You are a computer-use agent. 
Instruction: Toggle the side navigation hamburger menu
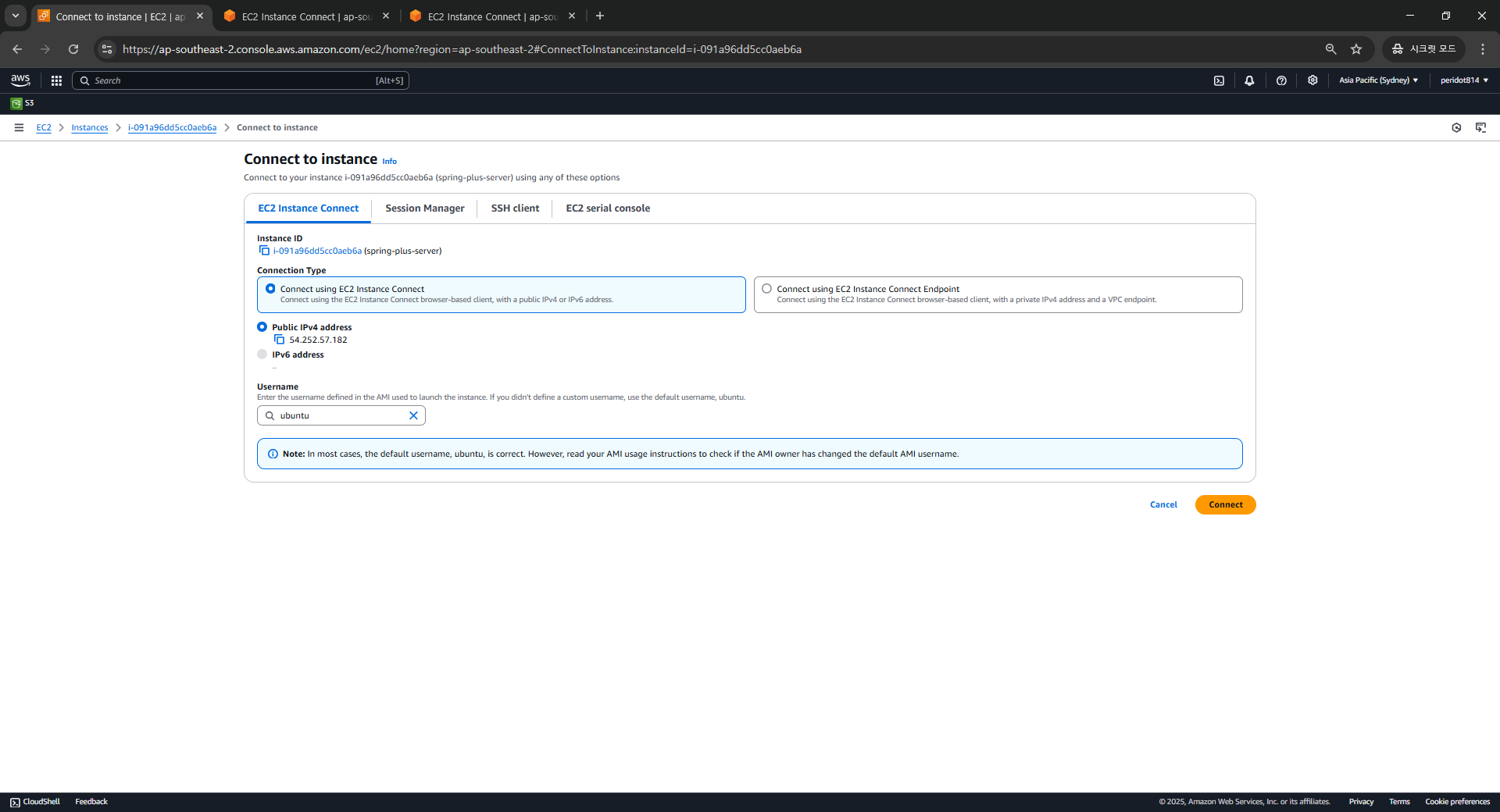[x=19, y=127]
